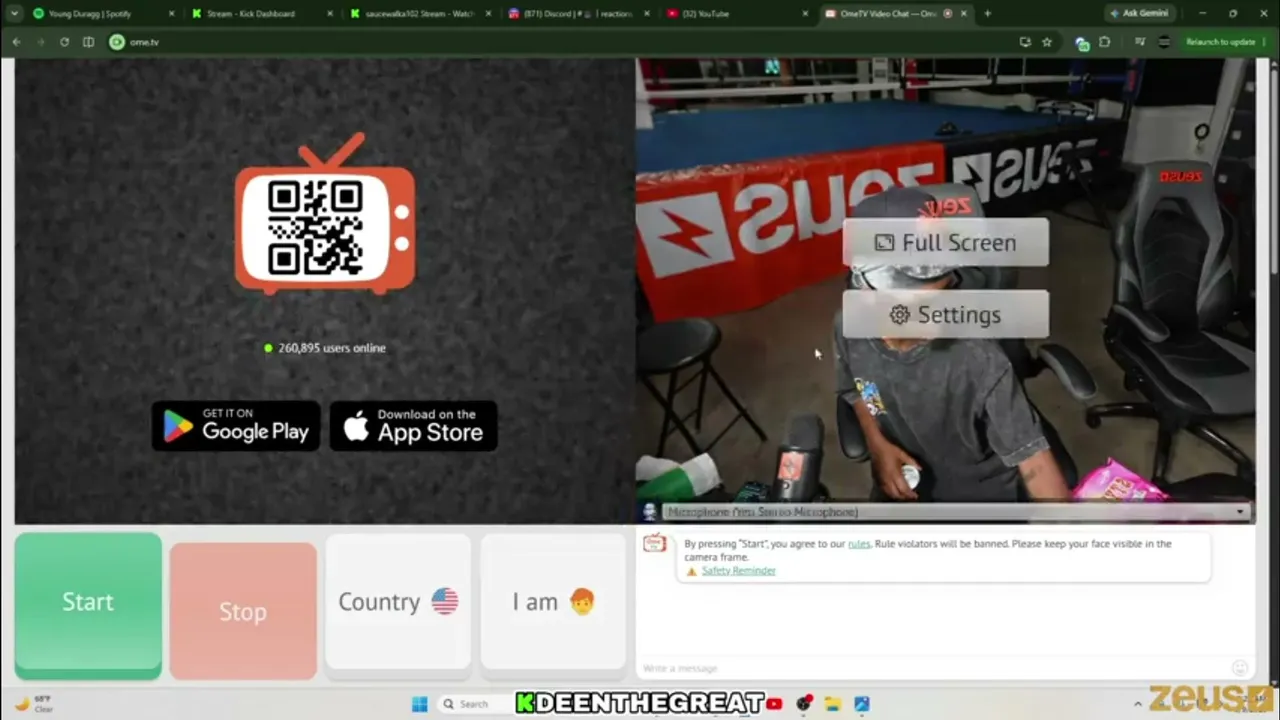1280x720 pixels.
Task: Click the Download on the App Store badge
Action: [x=413, y=426]
